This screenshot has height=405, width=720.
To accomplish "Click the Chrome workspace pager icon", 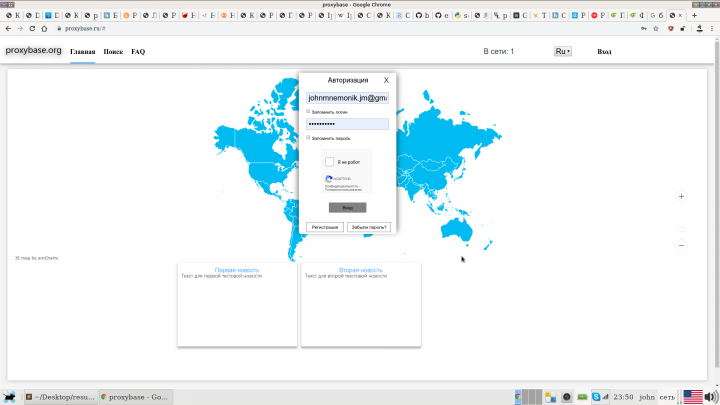I will pyautogui.click(x=518, y=397).
